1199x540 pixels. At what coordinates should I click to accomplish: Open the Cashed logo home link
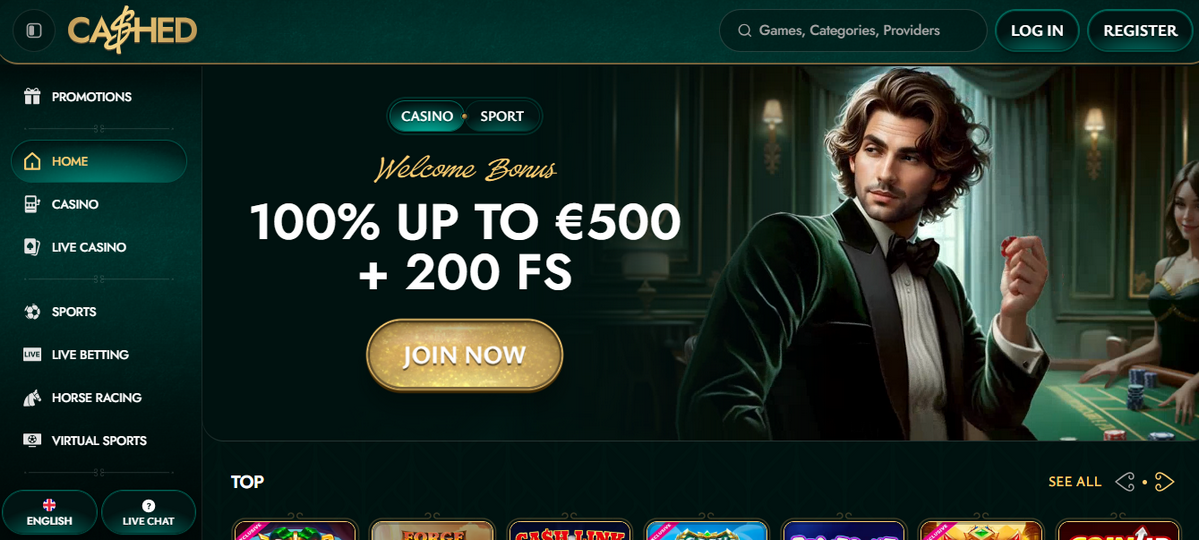click(x=132, y=32)
